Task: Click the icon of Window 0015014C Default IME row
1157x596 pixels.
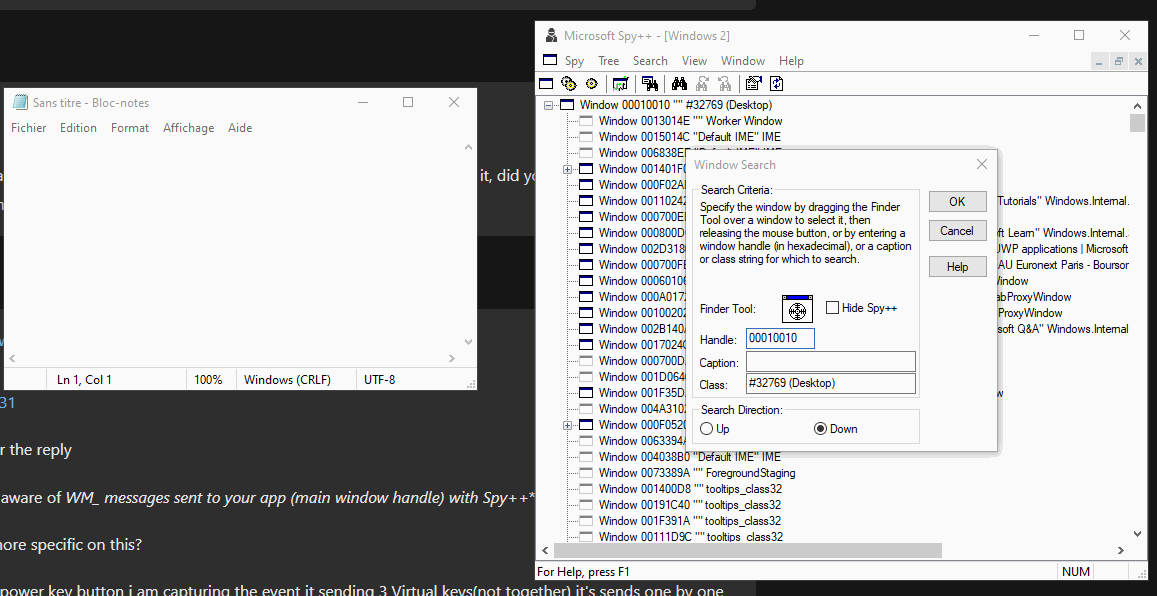Action: pos(586,136)
